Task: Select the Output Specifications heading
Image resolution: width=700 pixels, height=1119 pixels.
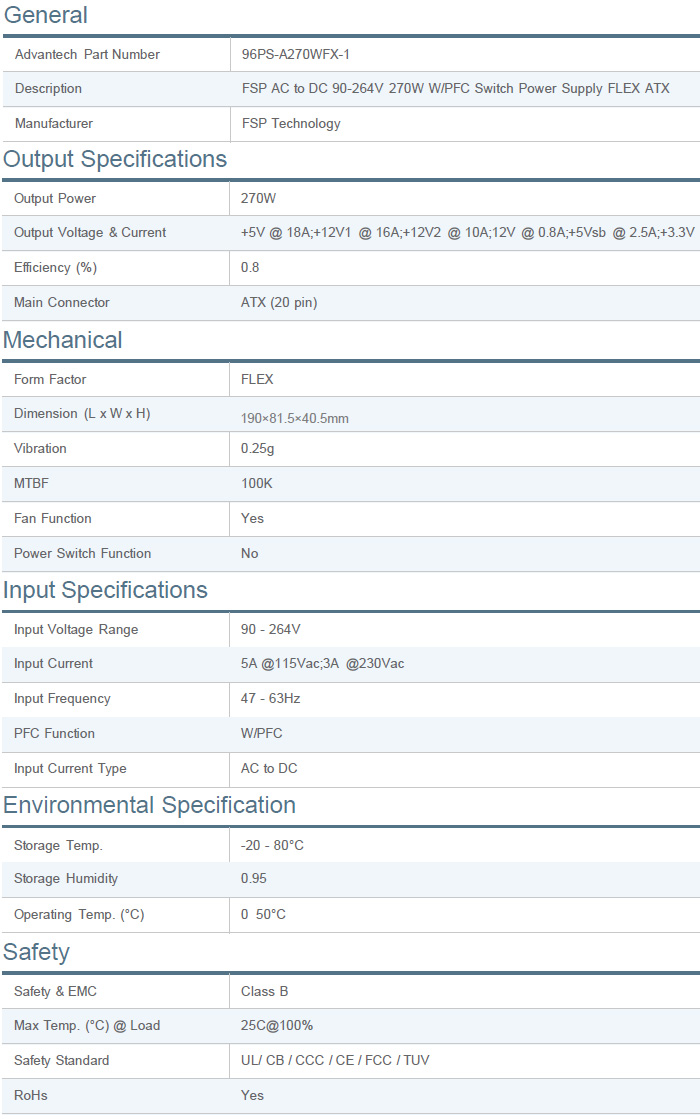Action: [115, 160]
